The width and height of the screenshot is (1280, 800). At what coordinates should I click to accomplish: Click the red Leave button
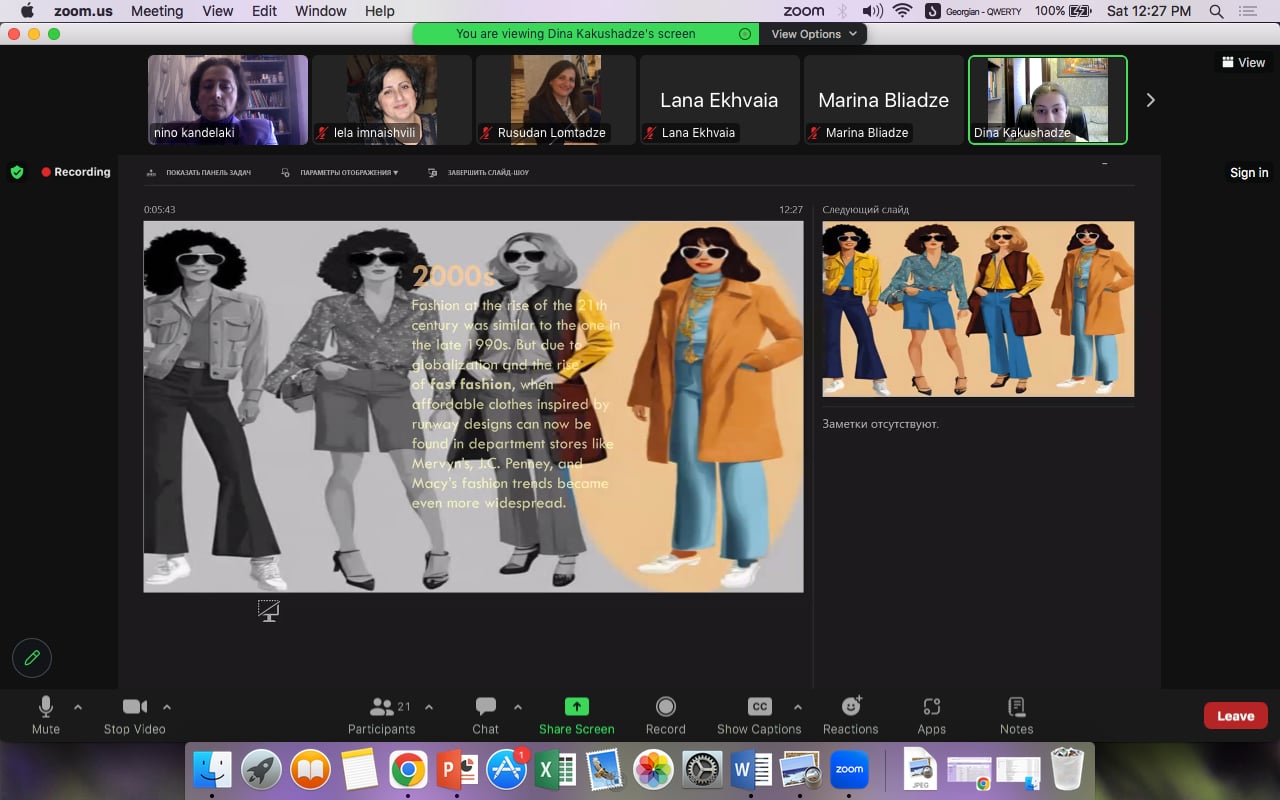[1235, 716]
